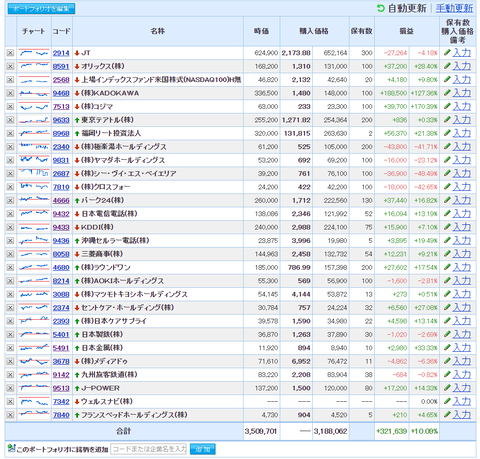The height and width of the screenshot is (459, 480).
Task: Open stock code 9468 link
Action: [61, 93]
